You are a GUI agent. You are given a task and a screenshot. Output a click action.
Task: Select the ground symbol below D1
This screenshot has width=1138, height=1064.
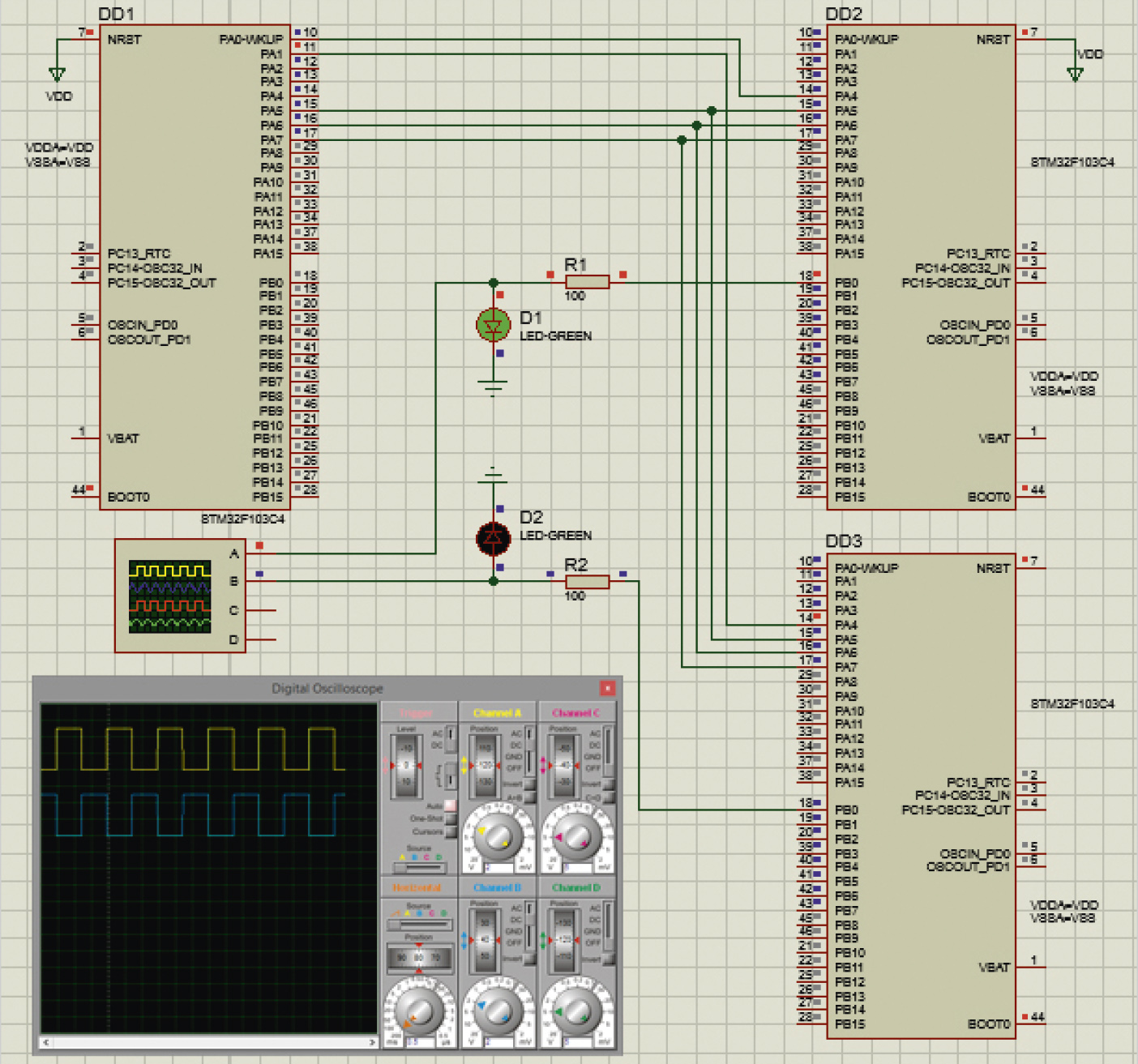tap(493, 386)
